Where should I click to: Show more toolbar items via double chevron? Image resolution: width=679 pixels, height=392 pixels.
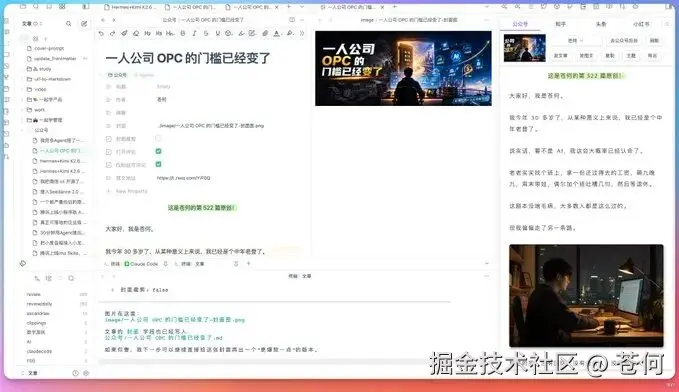(x=302, y=33)
